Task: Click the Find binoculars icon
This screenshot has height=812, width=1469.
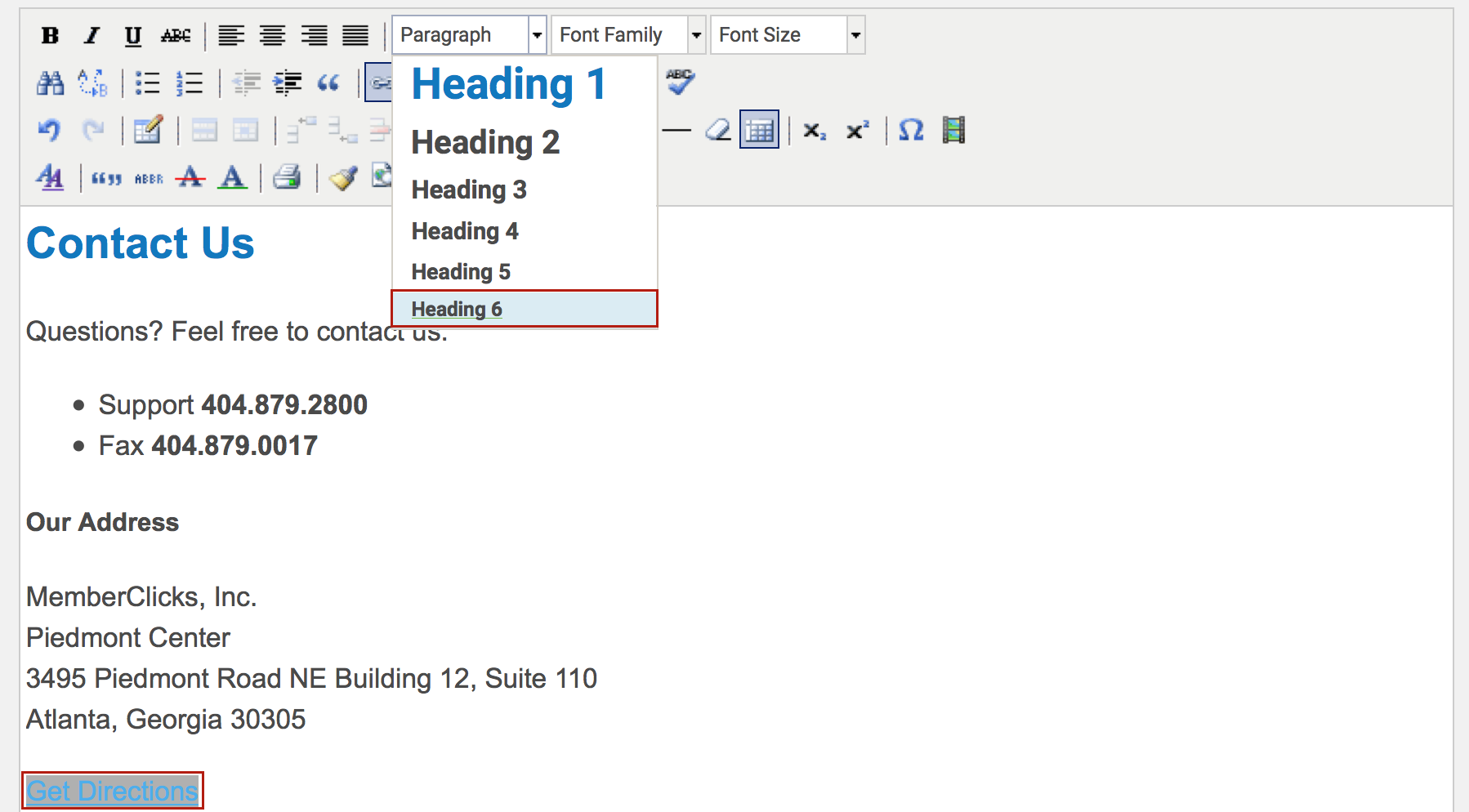Action: (50, 83)
